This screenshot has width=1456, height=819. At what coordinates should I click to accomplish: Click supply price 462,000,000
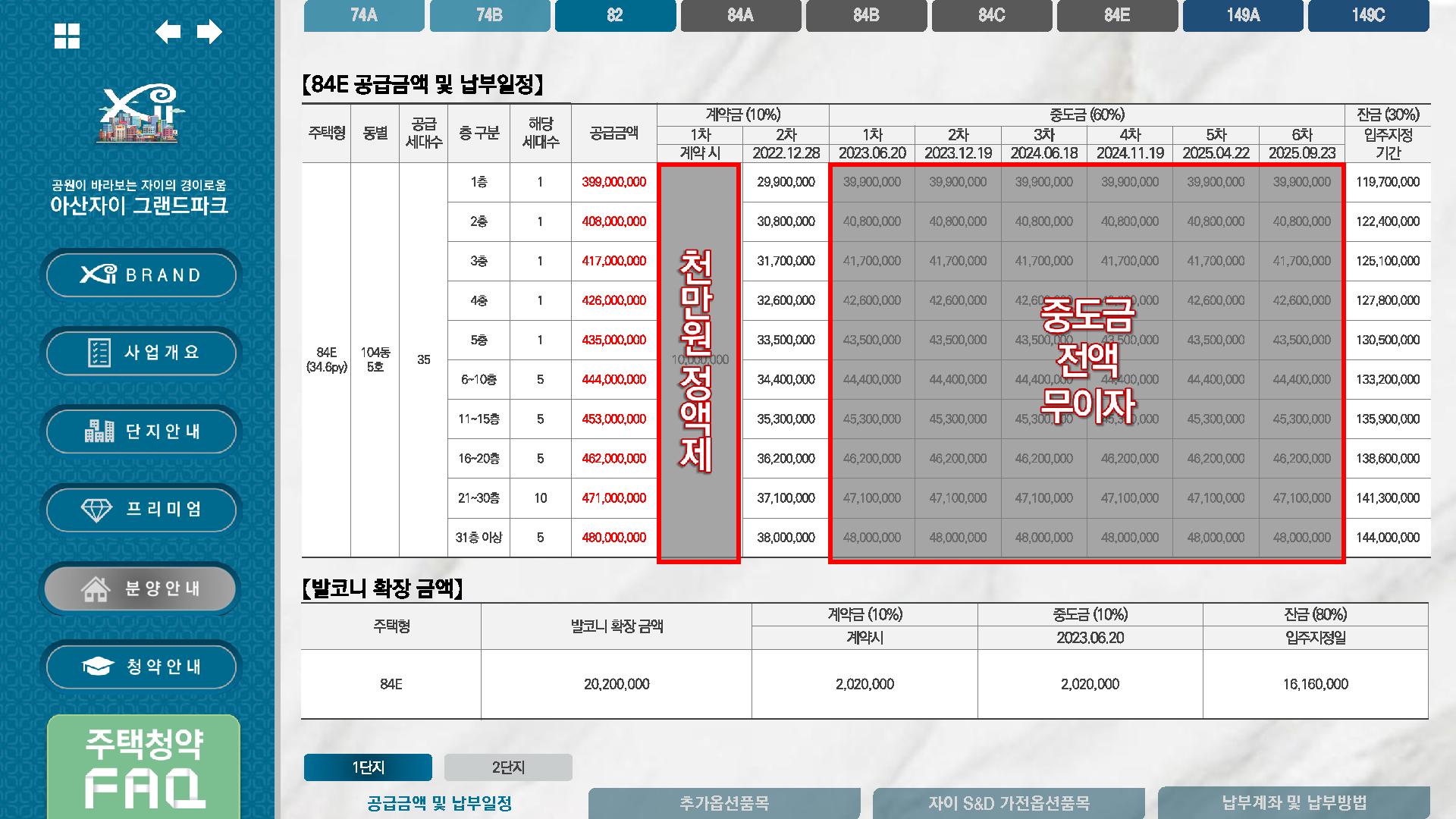point(614,458)
